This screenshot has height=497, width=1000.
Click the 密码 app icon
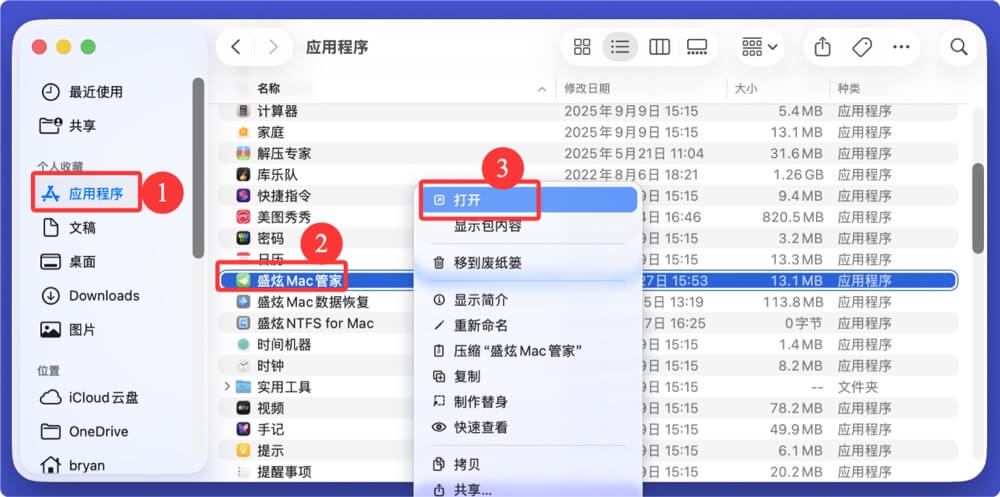click(243, 238)
